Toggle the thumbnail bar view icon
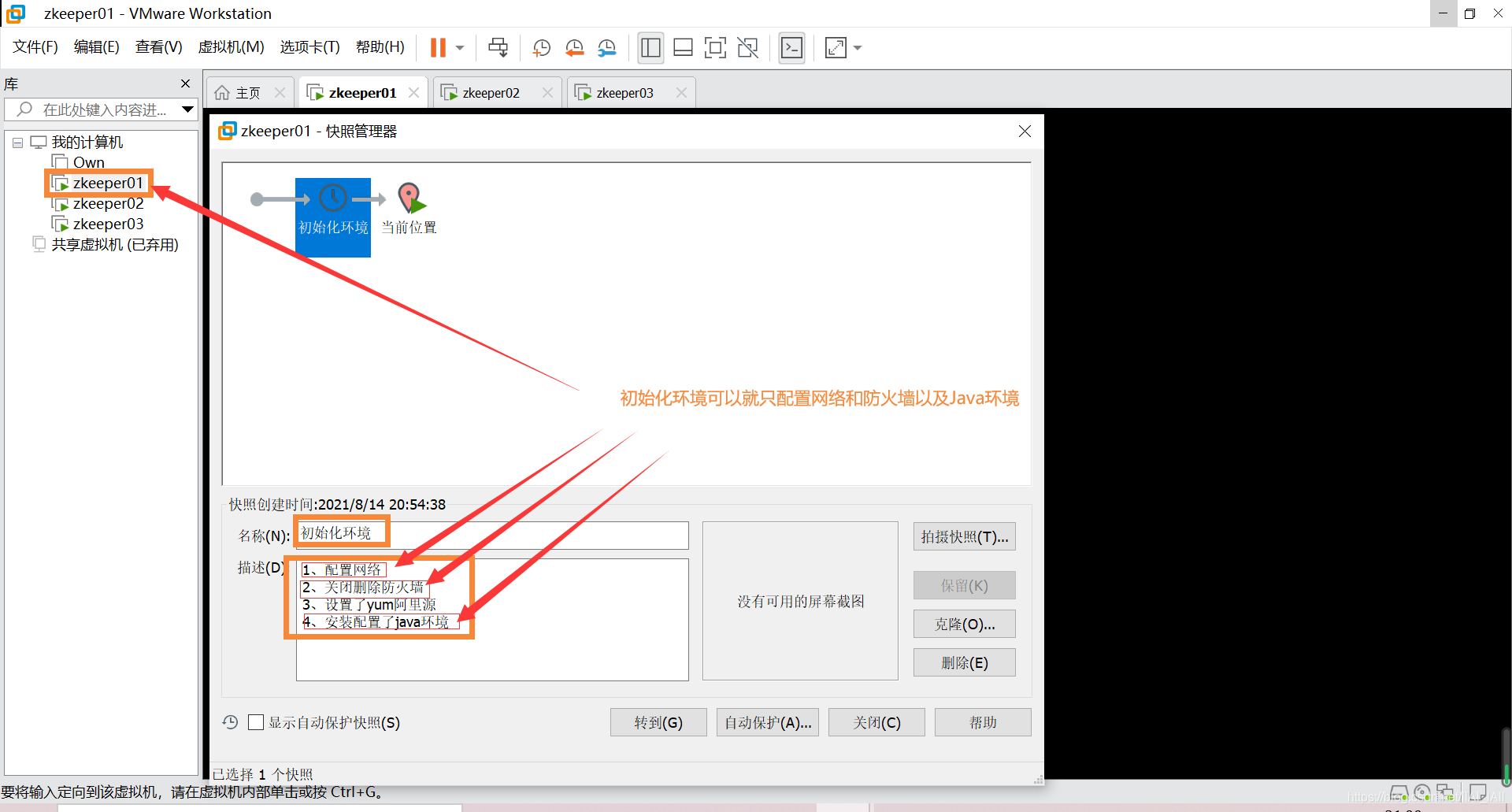 pyautogui.click(x=683, y=48)
